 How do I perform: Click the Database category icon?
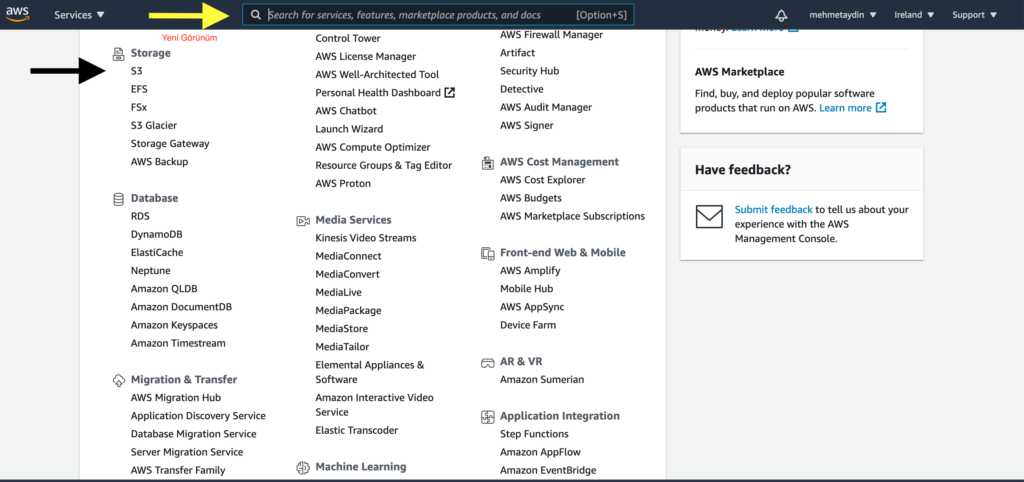(x=118, y=199)
